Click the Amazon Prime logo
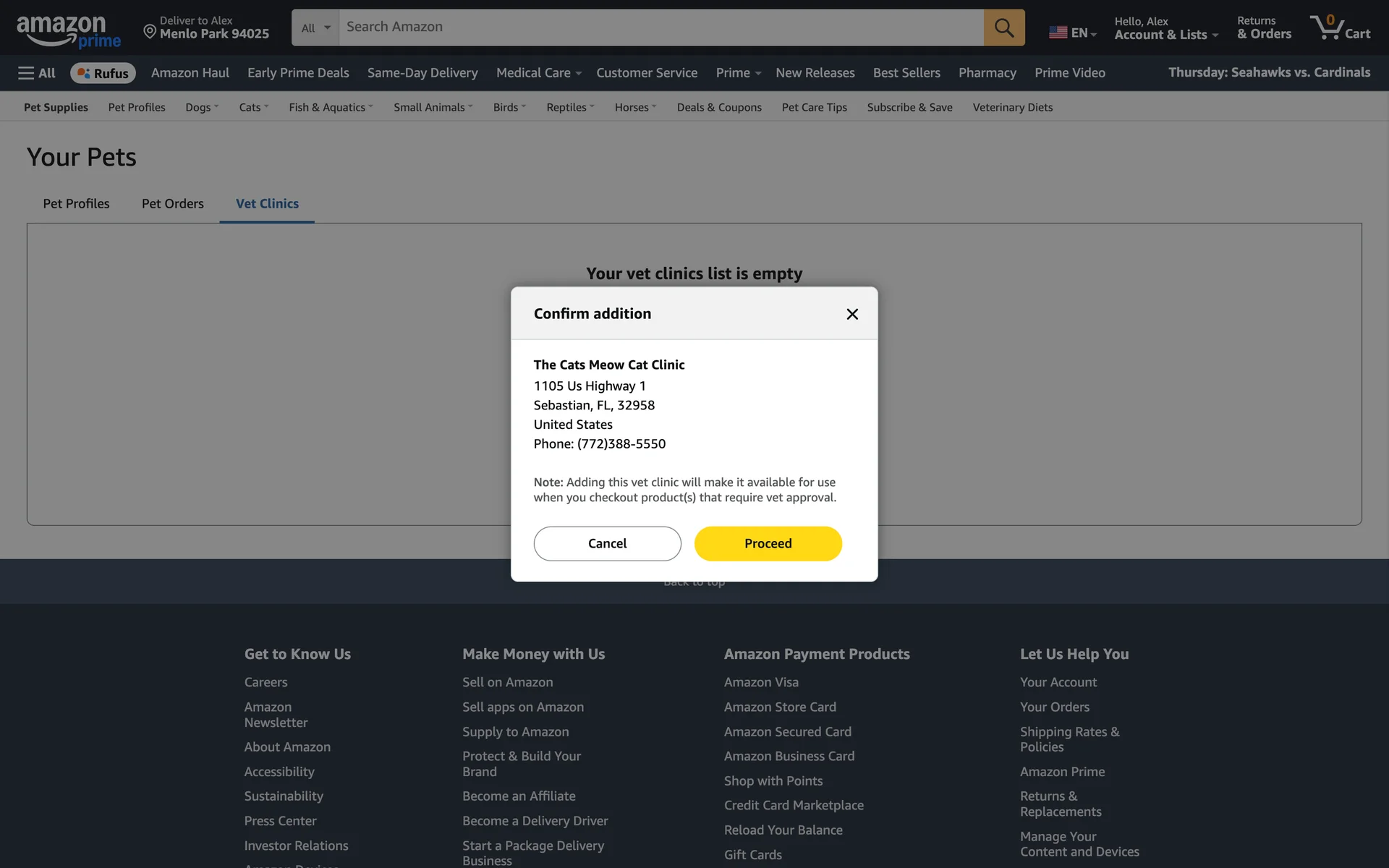This screenshot has width=1389, height=868. click(x=68, y=31)
